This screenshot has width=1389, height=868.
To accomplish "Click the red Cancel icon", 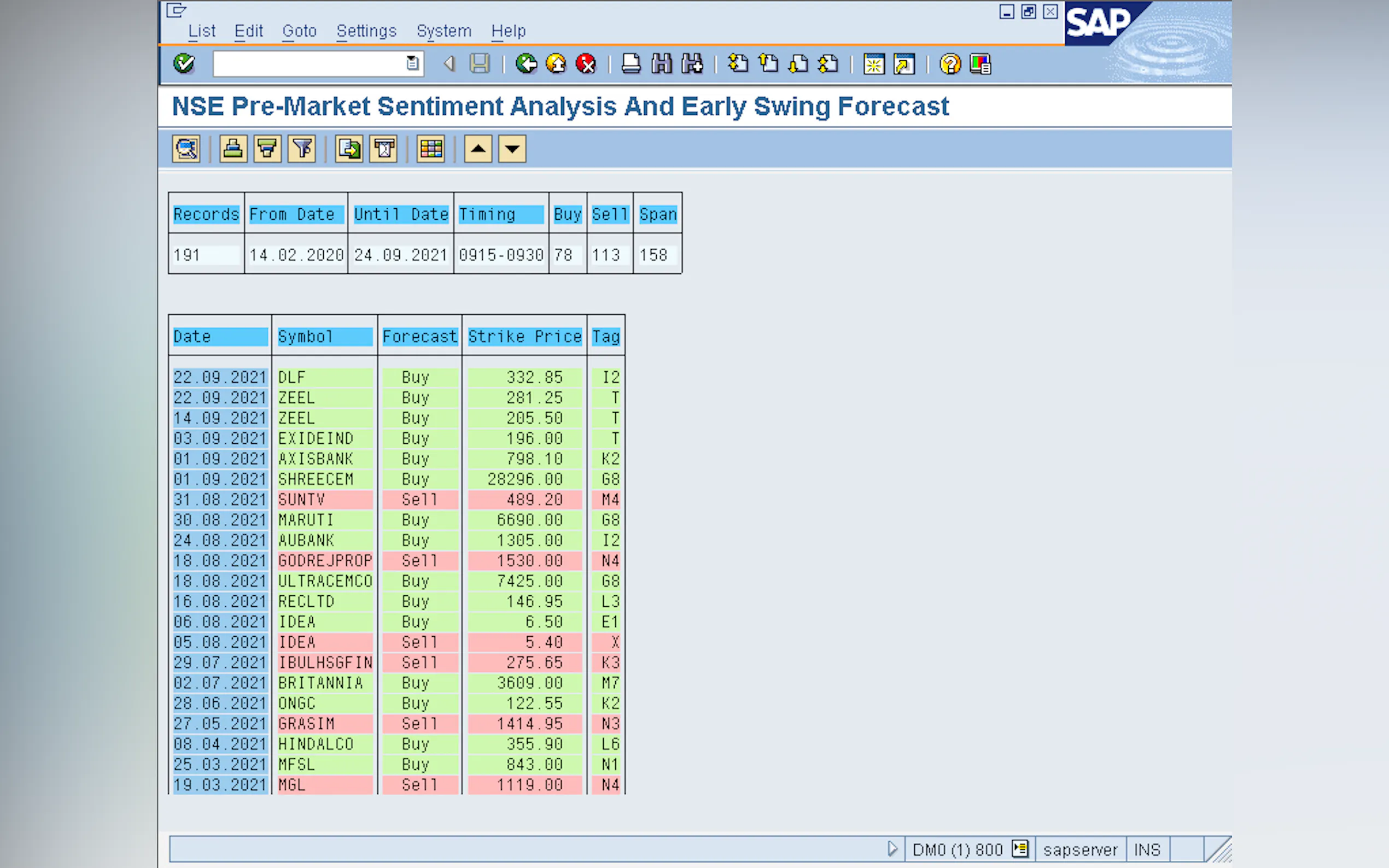I will point(586,64).
